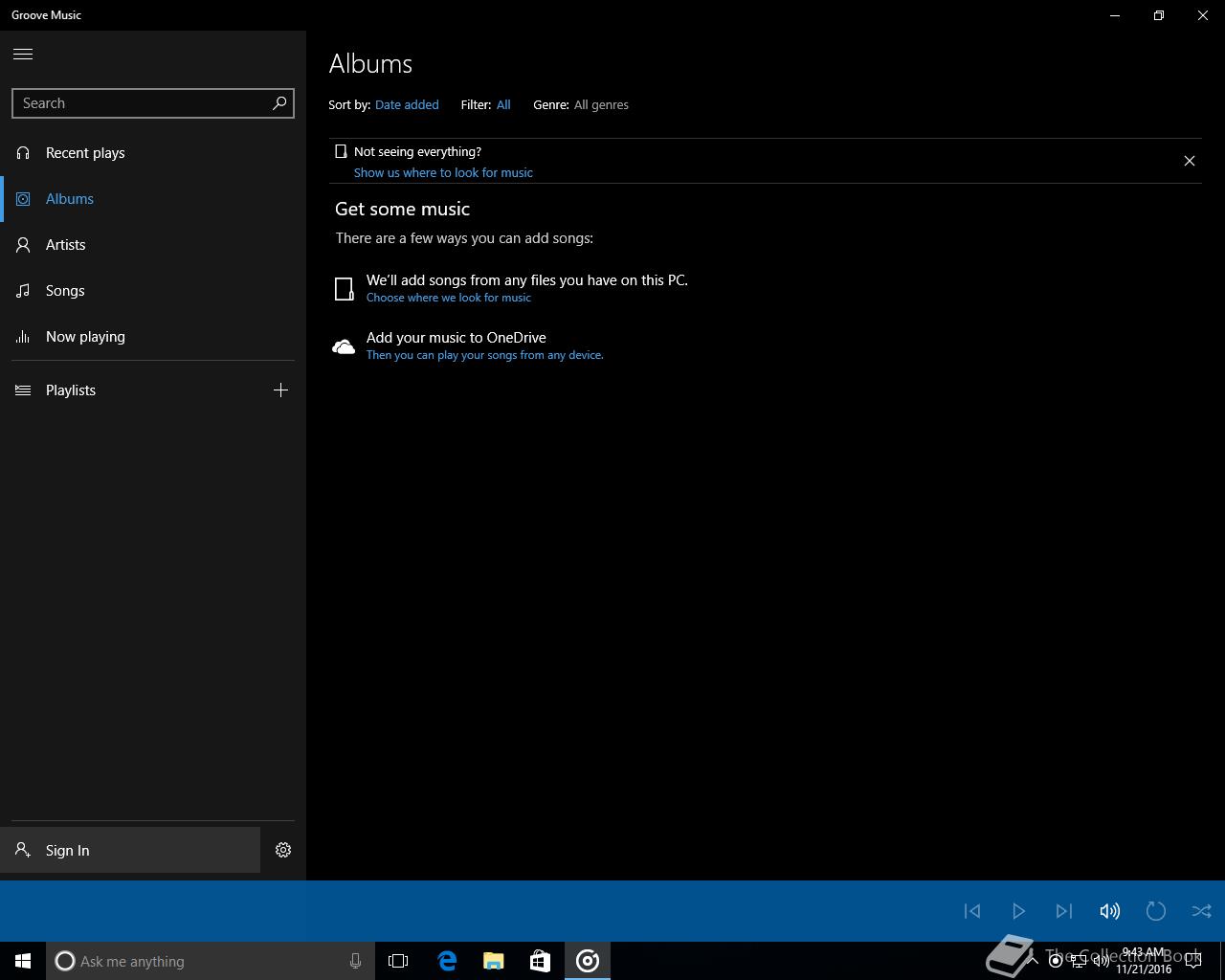Click the headphones icon for Recent plays
The width and height of the screenshot is (1225, 980).
pos(23,153)
